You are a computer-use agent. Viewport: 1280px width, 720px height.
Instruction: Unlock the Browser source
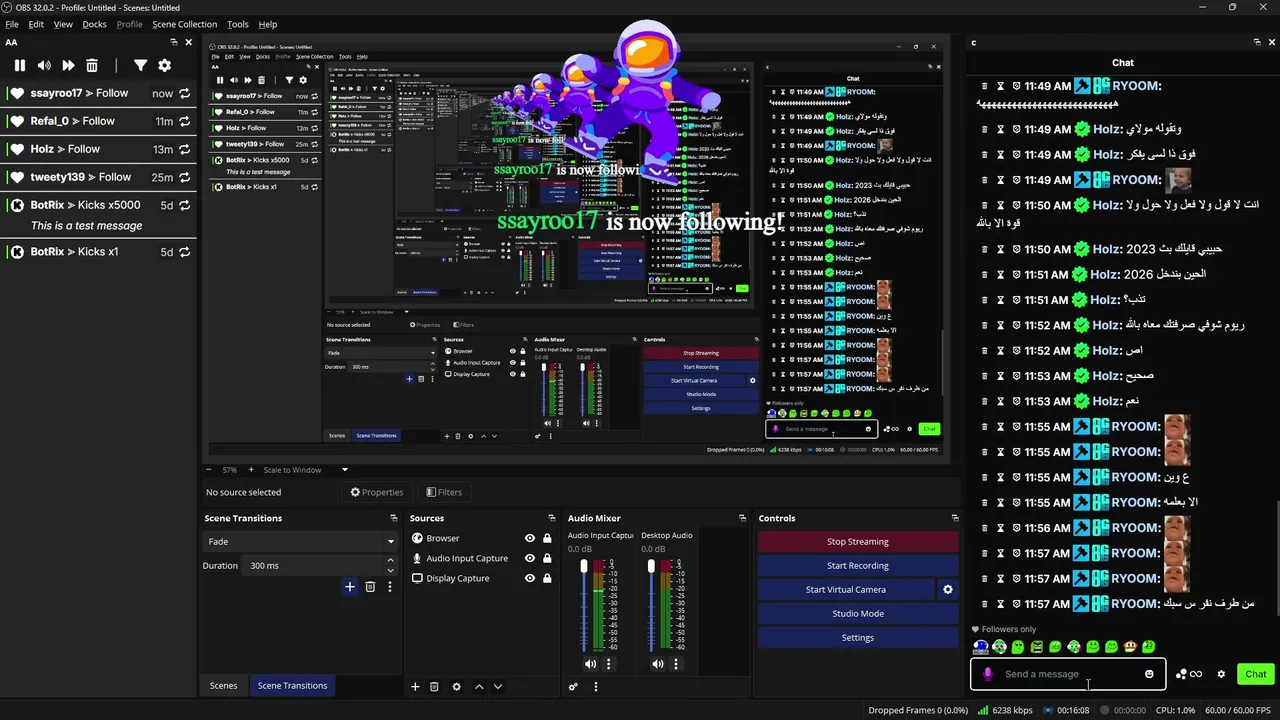tap(547, 538)
